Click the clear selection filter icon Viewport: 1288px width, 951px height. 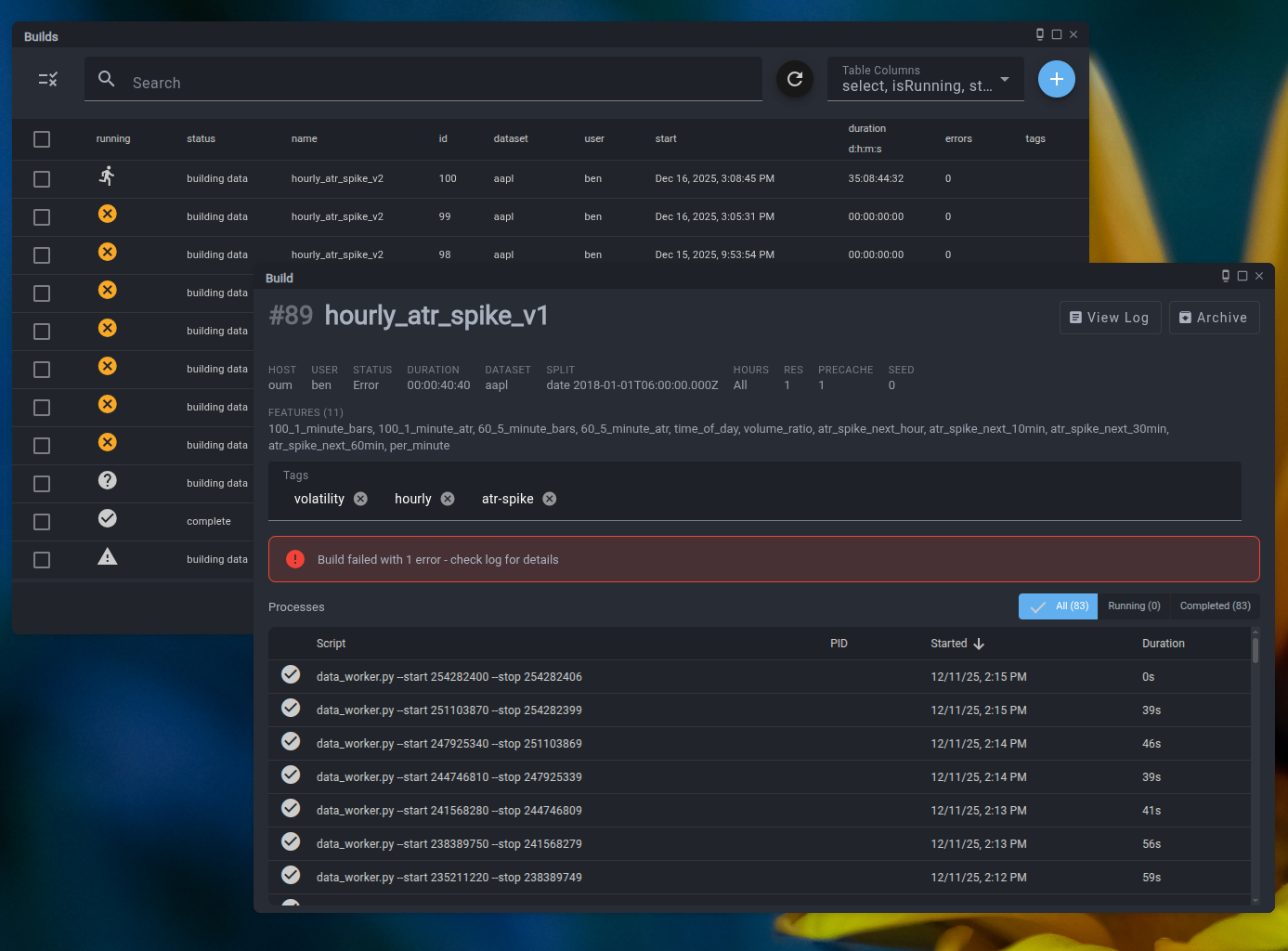coord(48,79)
